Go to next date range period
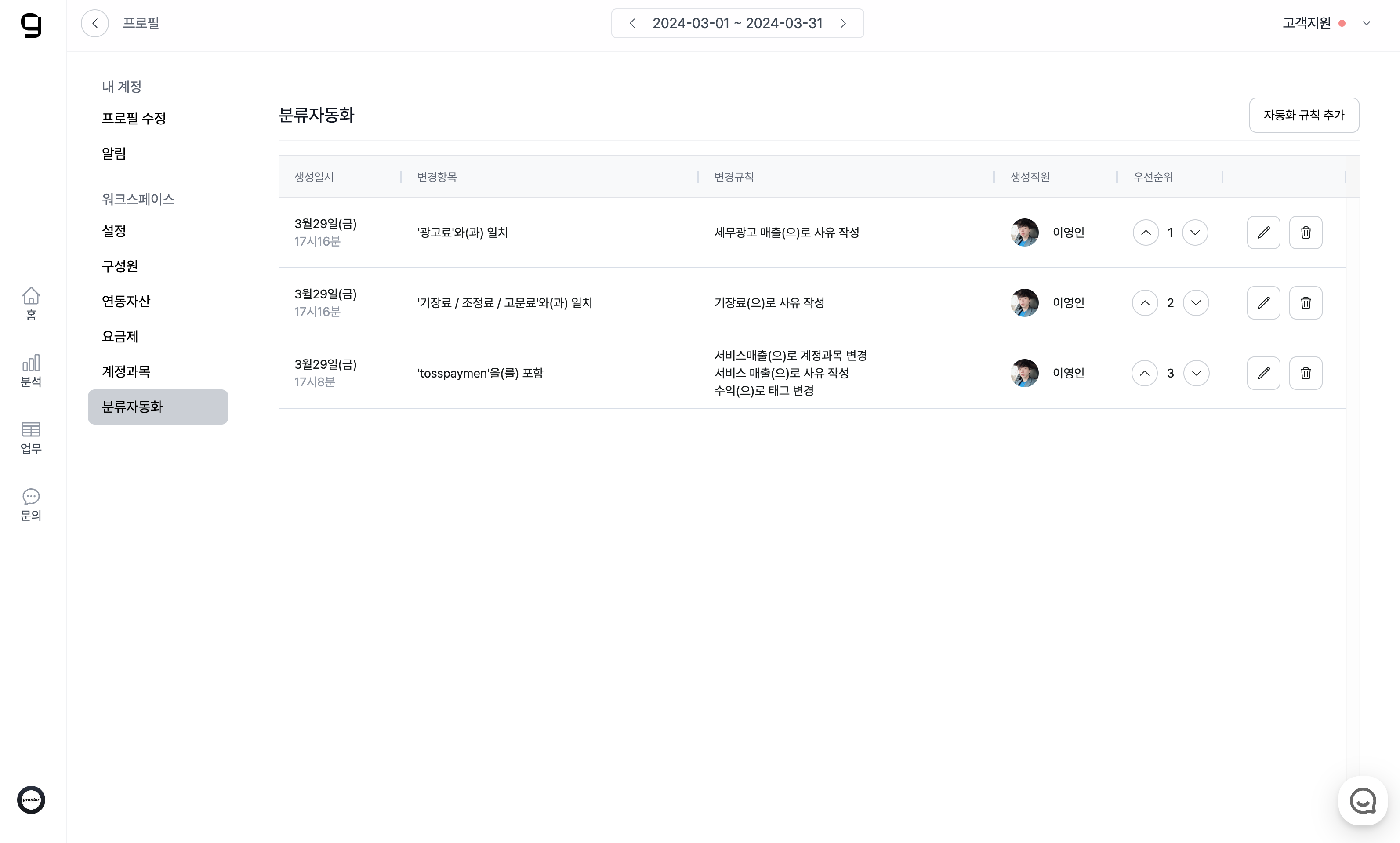The height and width of the screenshot is (843, 1400). coord(843,23)
